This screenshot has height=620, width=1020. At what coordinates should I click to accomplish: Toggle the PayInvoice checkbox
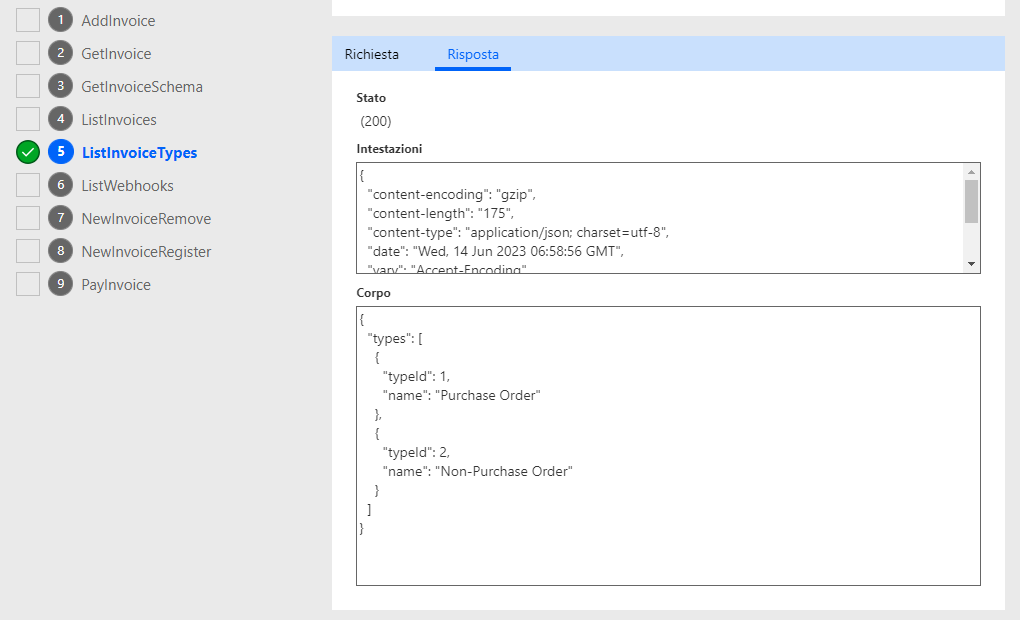coord(28,284)
